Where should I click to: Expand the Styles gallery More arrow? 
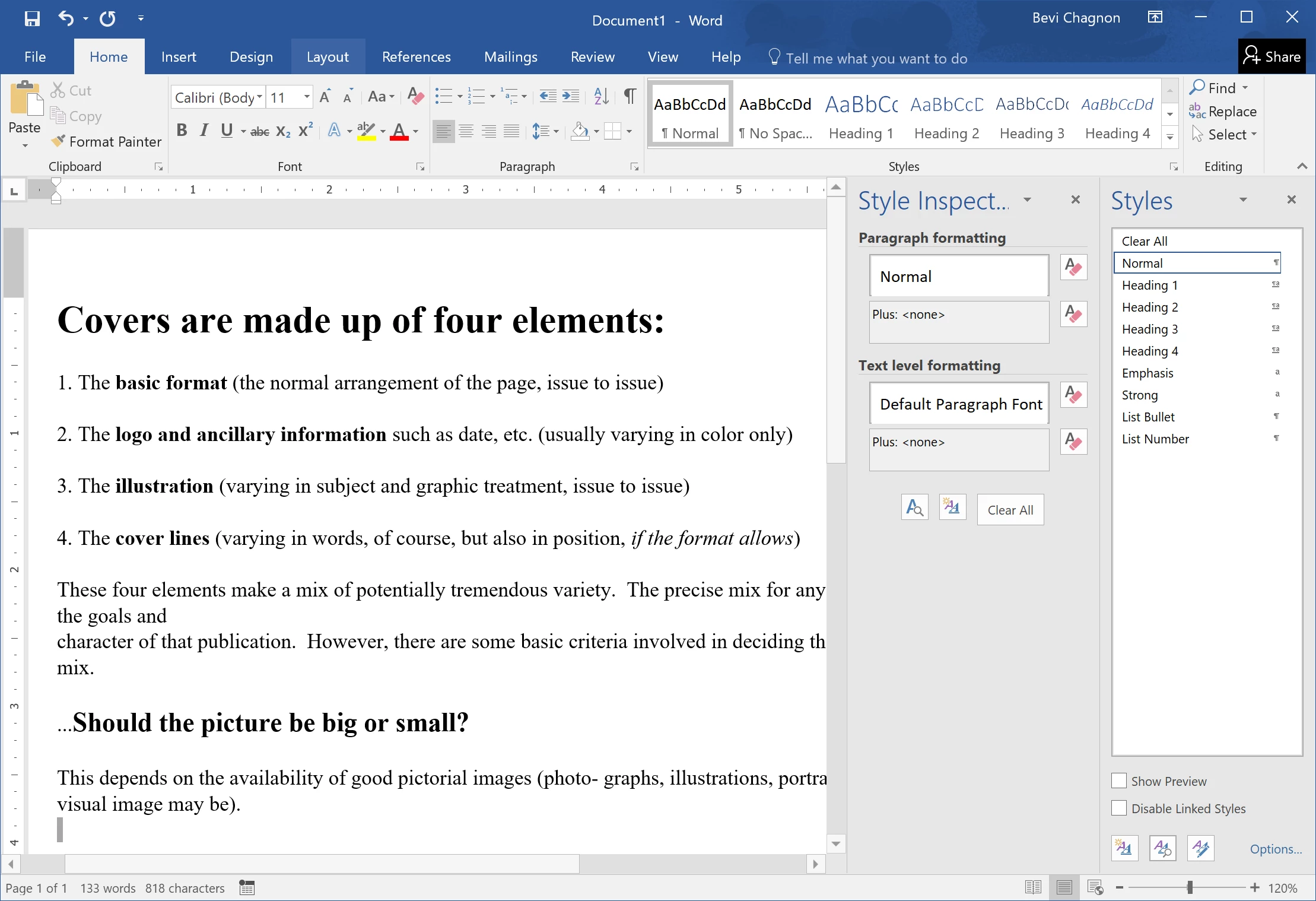pyautogui.click(x=1169, y=137)
